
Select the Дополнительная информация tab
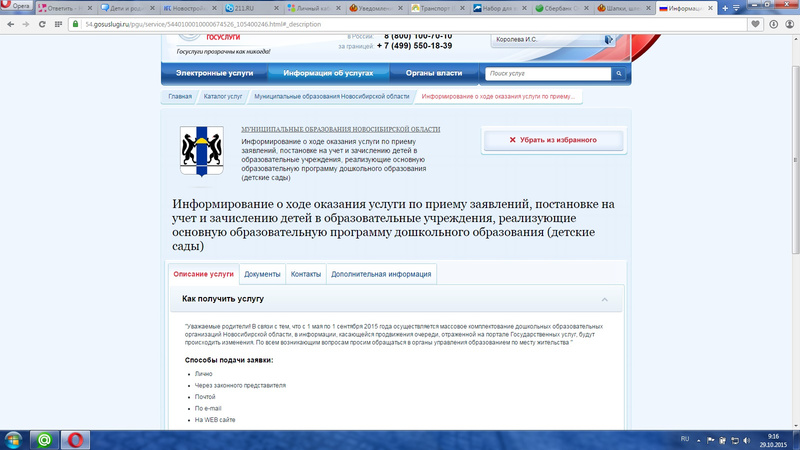[x=381, y=274]
